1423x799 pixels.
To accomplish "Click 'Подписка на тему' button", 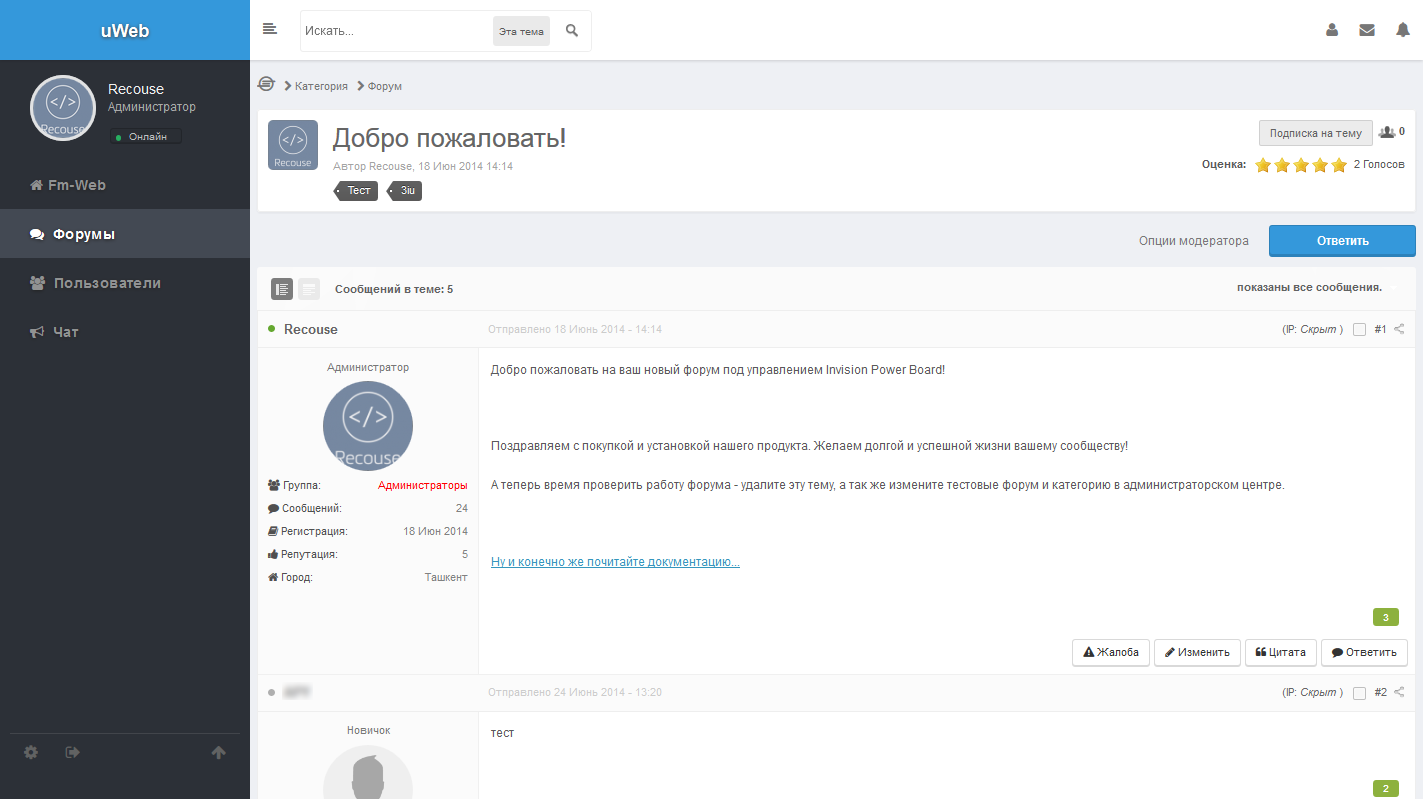I will (1315, 133).
